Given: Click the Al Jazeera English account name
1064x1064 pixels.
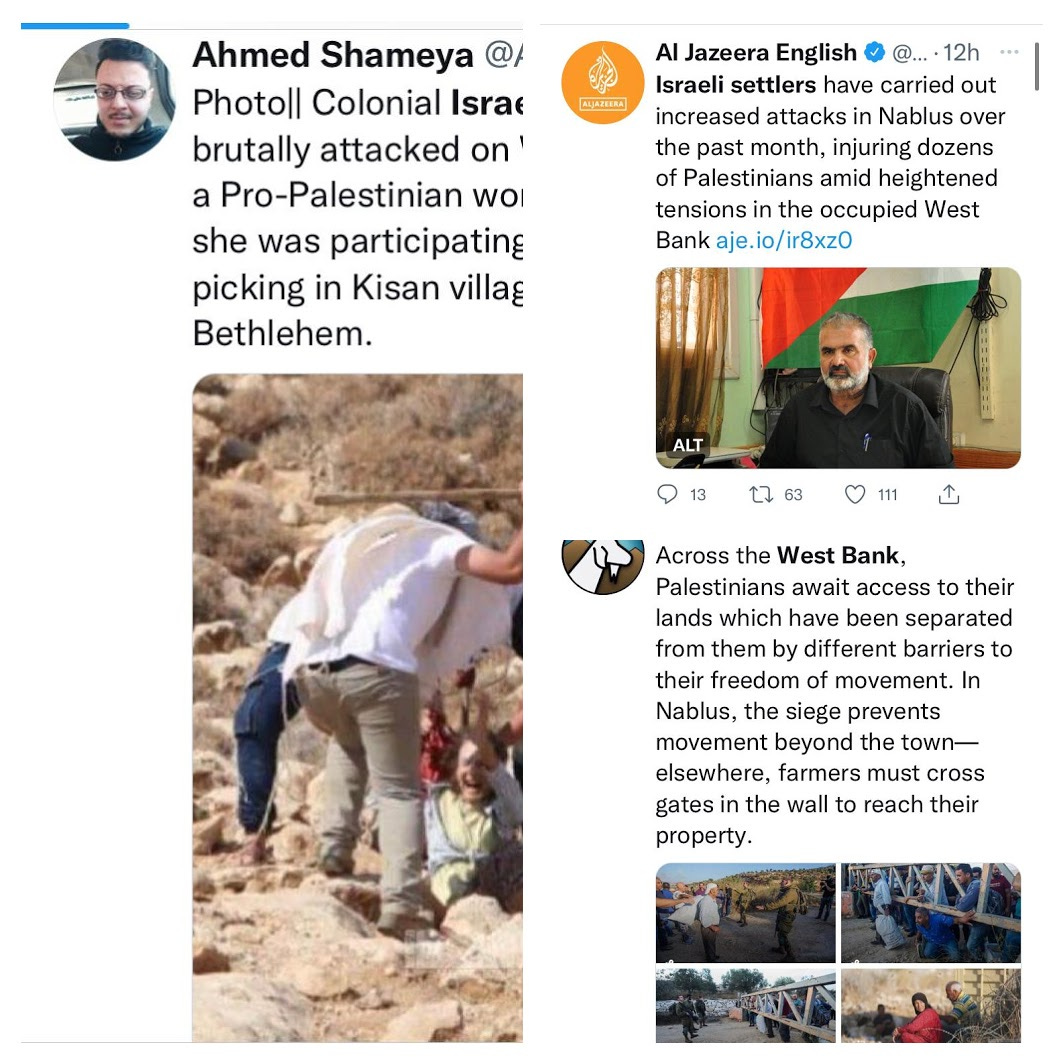Looking at the screenshot, I should 756,52.
